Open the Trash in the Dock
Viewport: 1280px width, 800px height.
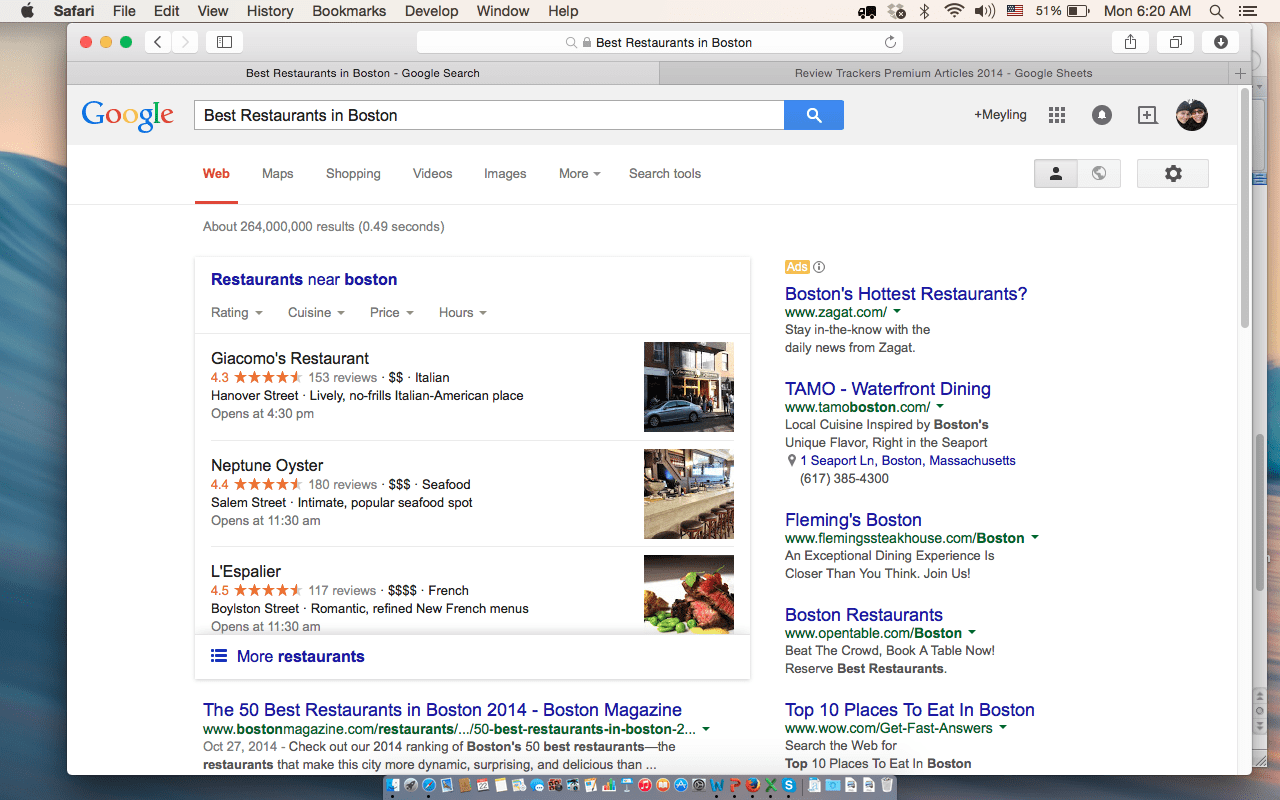pyautogui.click(x=886, y=786)
